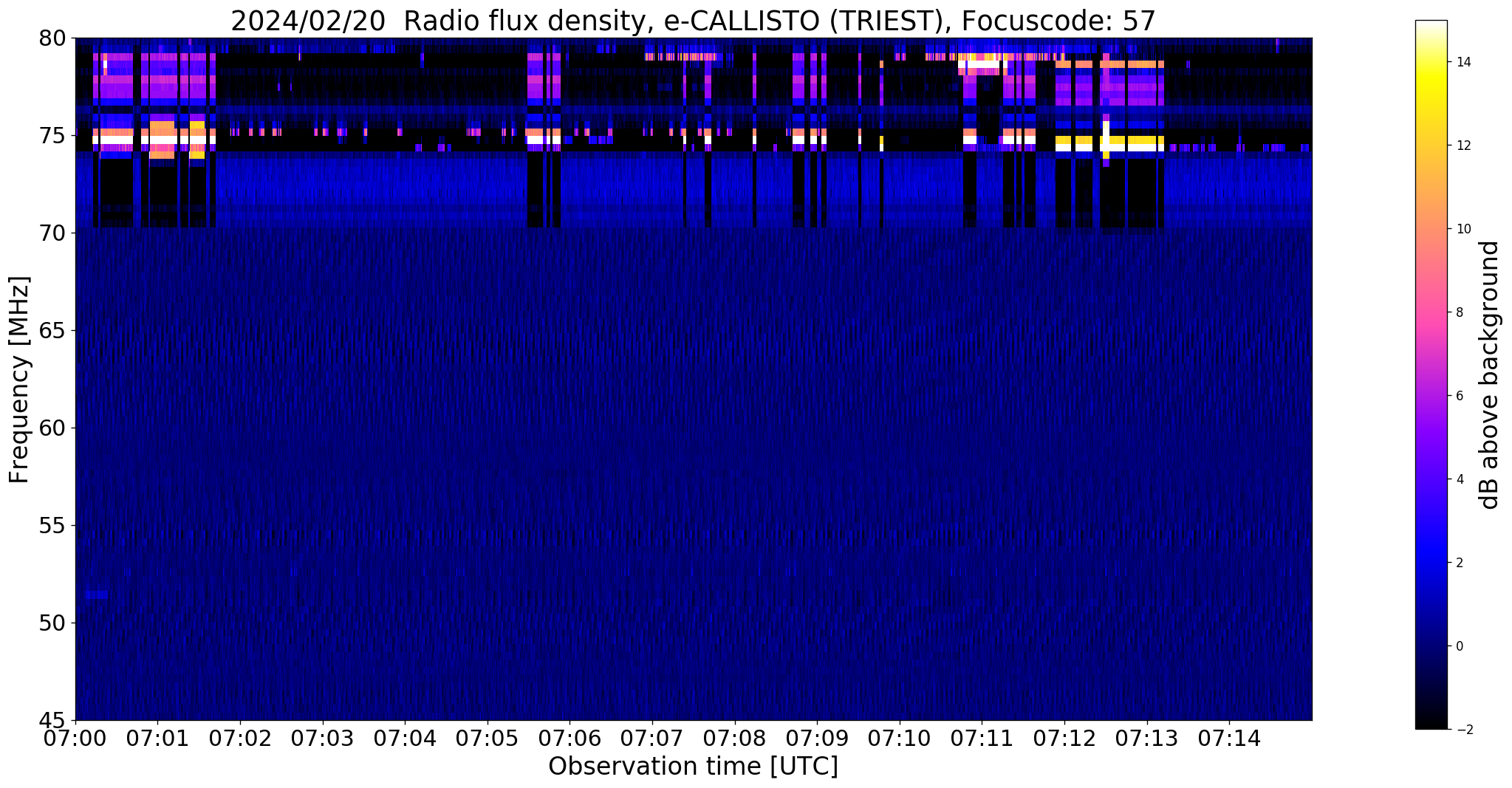The width and height of the screenshot is (1512, 788).
Task: Click the 07:05 time tick label
Action: [x=488, y=738]
